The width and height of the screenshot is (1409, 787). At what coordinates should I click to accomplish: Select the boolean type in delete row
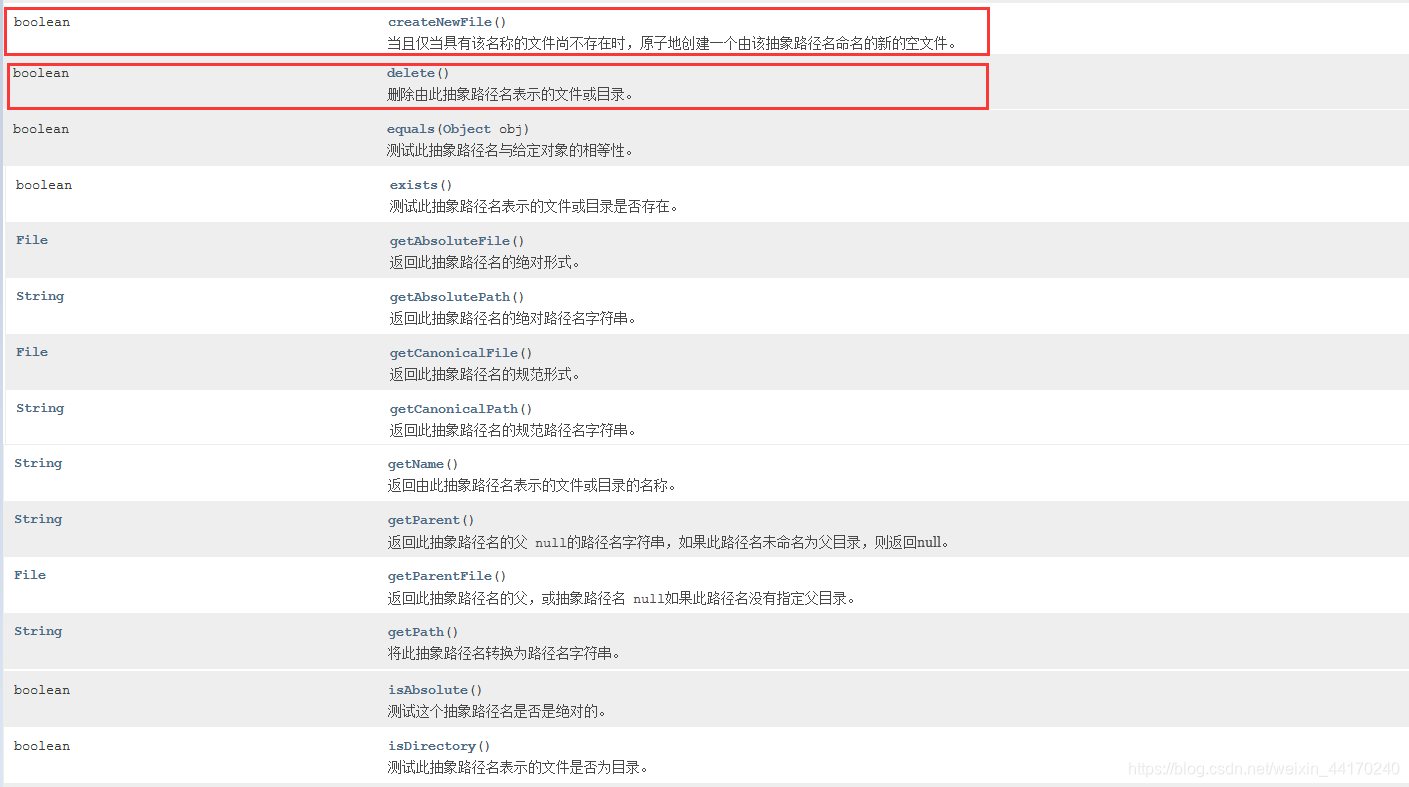point(41,73)
